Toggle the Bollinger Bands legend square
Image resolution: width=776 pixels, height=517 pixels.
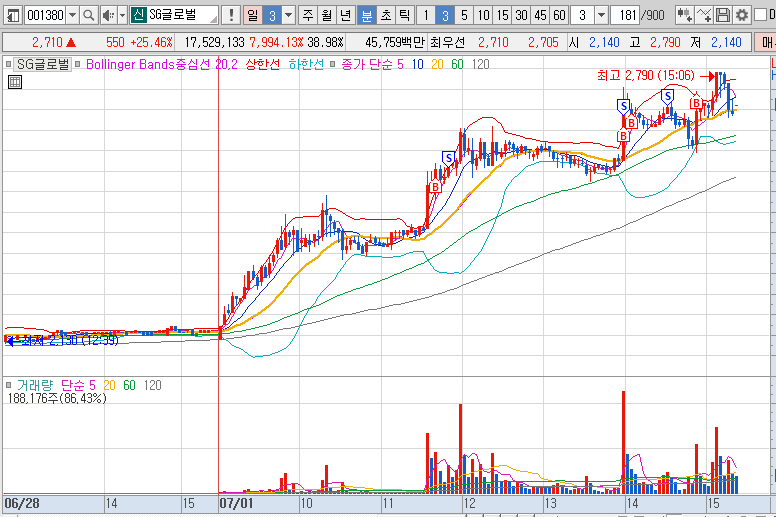pos(77,64)
